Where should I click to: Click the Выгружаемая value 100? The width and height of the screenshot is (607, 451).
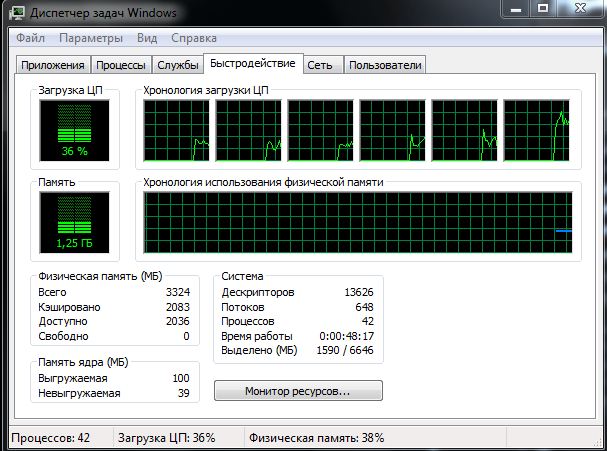[181, 378]
